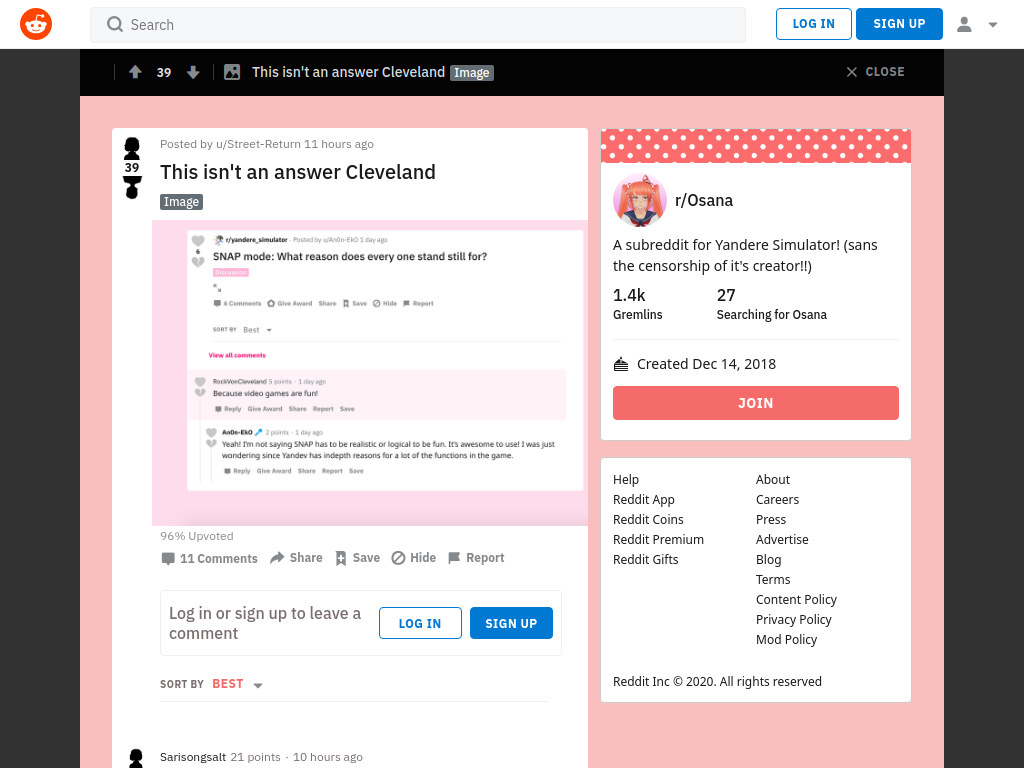
Task: Click the Image flair in black bar
Action: [472, 72]
